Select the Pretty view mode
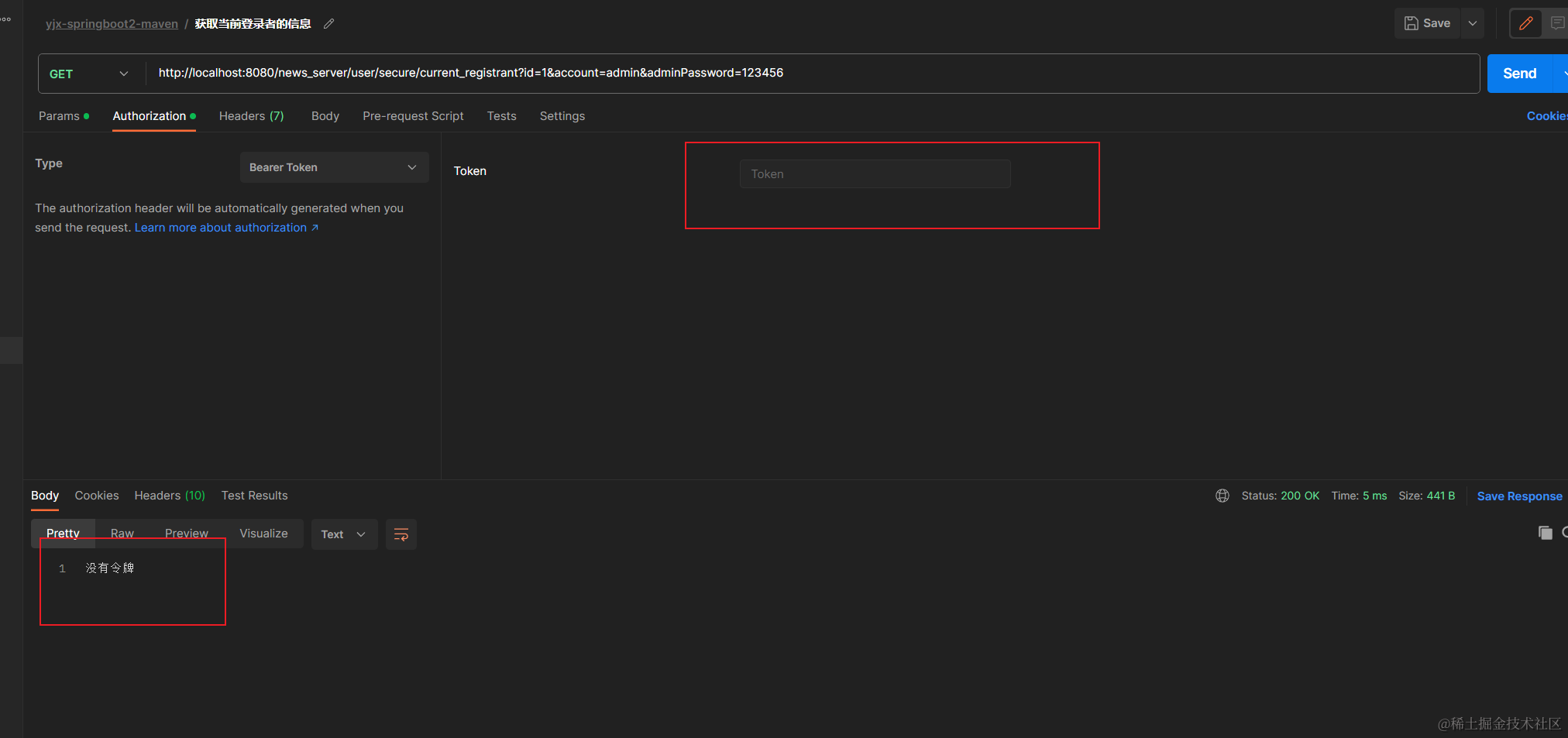This screenshot has height=738, width=1568. tap(63, 534)
